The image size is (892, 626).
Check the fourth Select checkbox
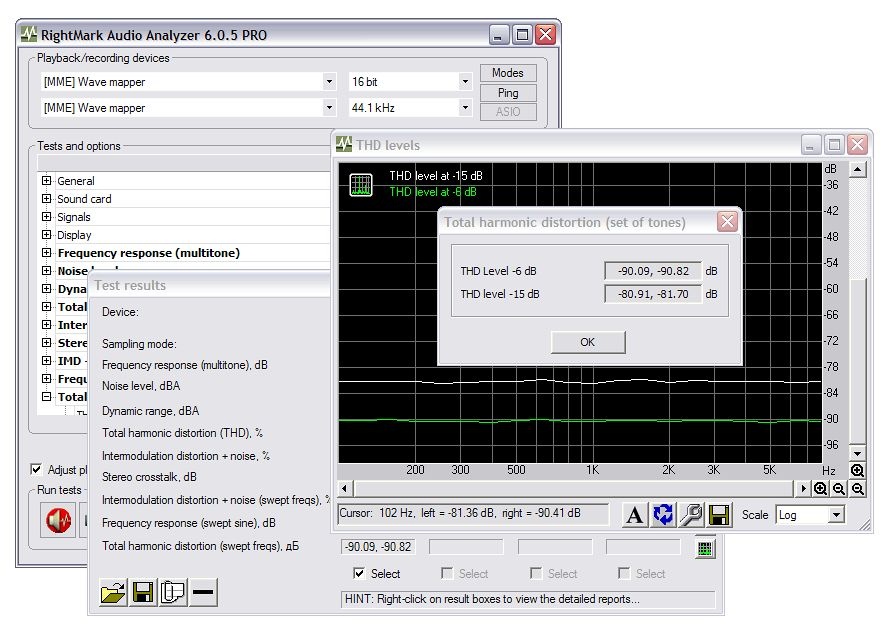(624, 573)
